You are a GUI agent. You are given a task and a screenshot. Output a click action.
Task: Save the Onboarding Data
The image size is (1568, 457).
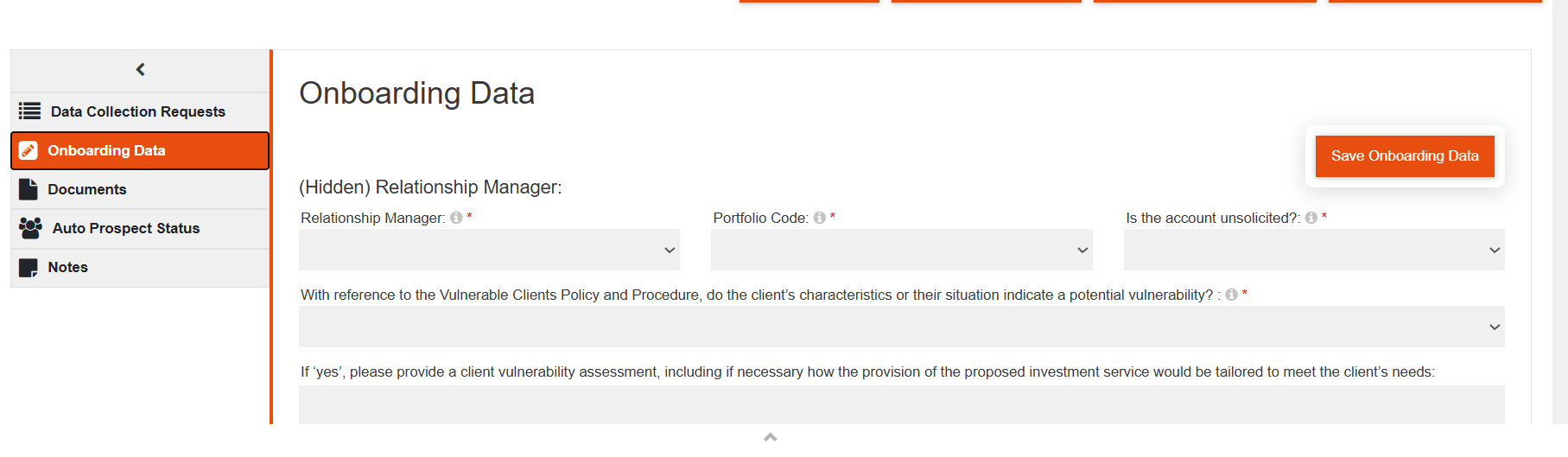[1405, 156]
